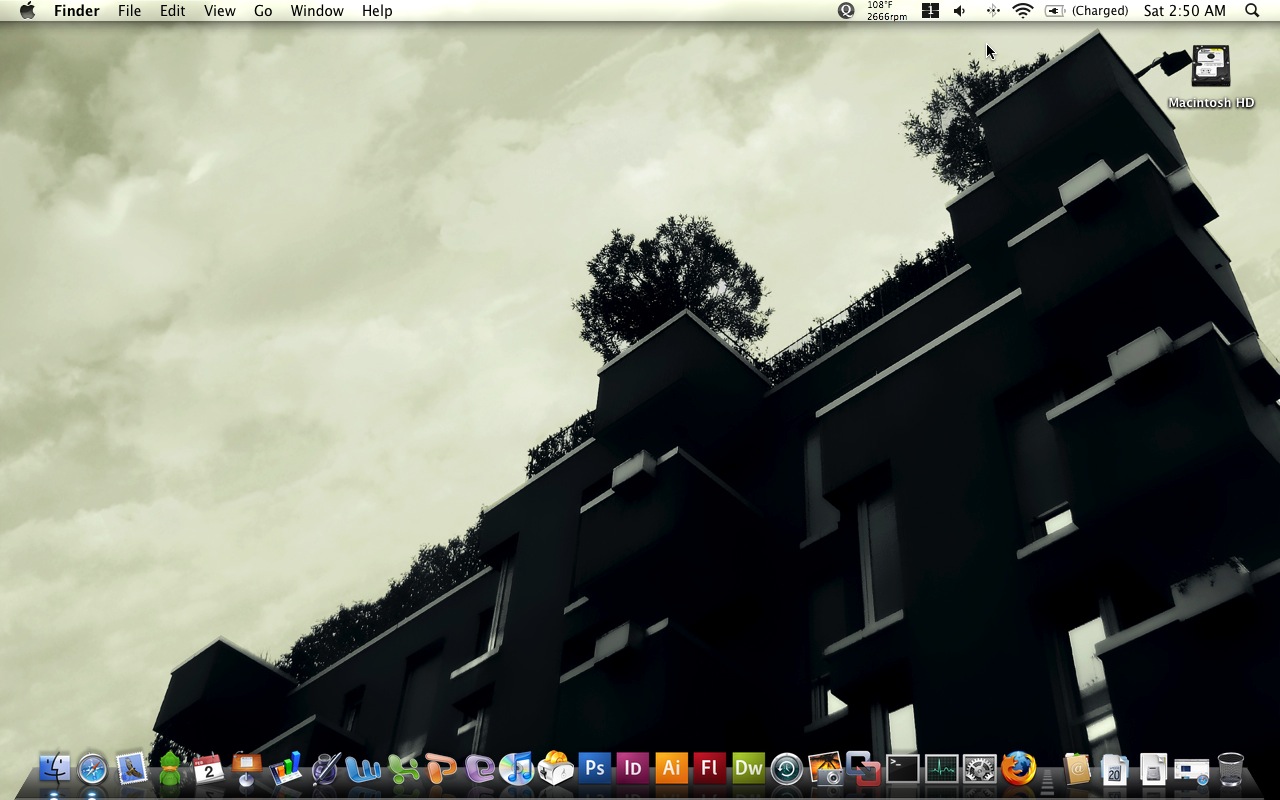Image resolution: width=1280 pixels, height=800 pixels.
Task: Open Microsoft Word from the Dock
Action: click(x=363, y=769)
